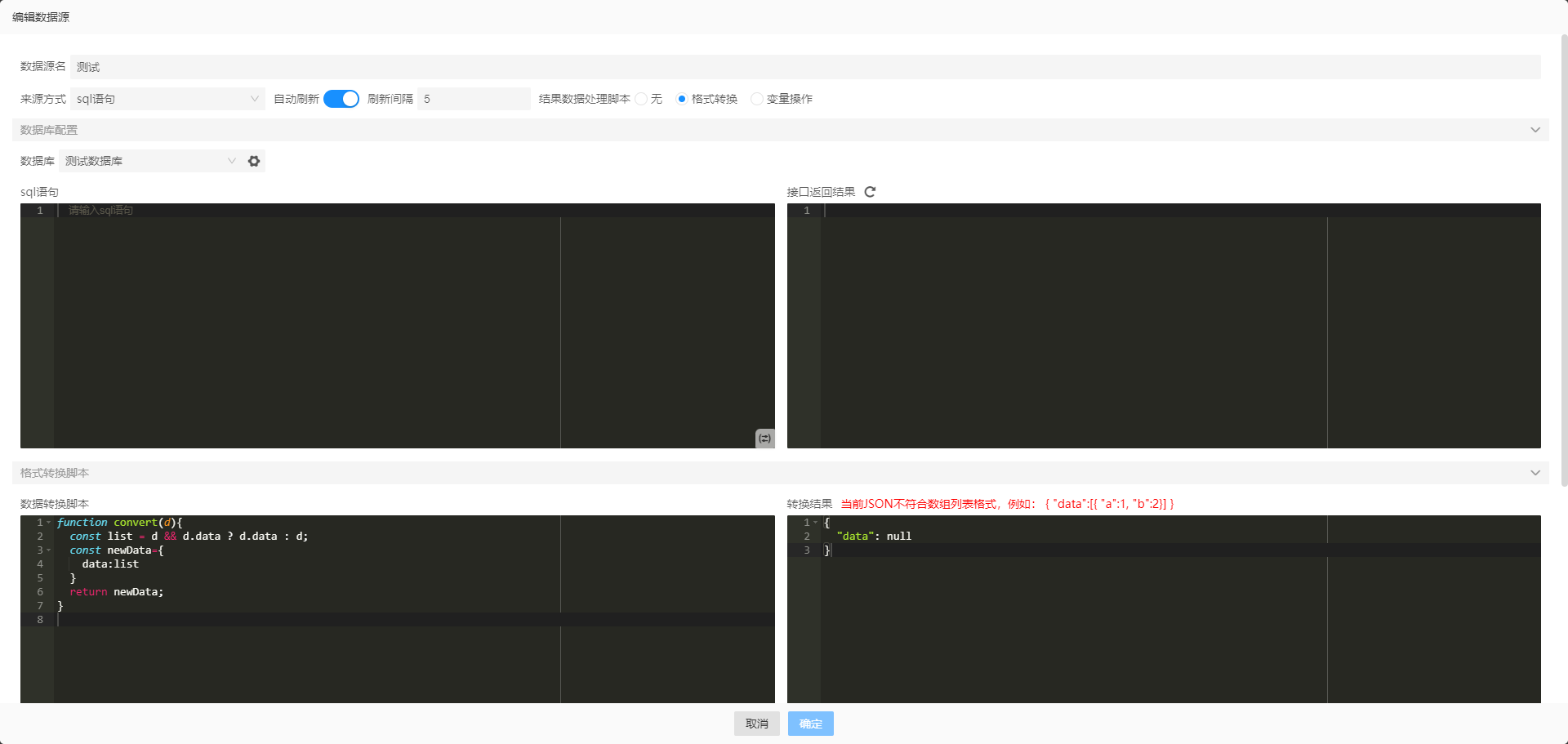Screen dimensions: 1568x744
Task: Refresh the 接口返回结果 panel
Action: click(870, 192)
